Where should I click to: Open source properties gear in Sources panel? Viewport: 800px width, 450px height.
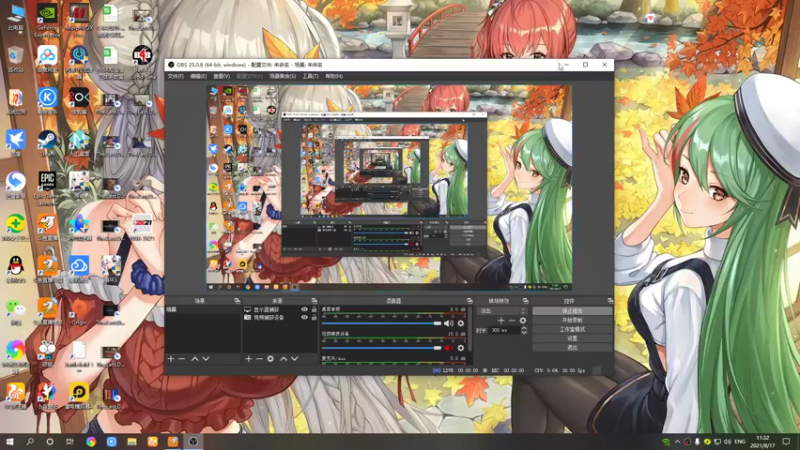270,359
